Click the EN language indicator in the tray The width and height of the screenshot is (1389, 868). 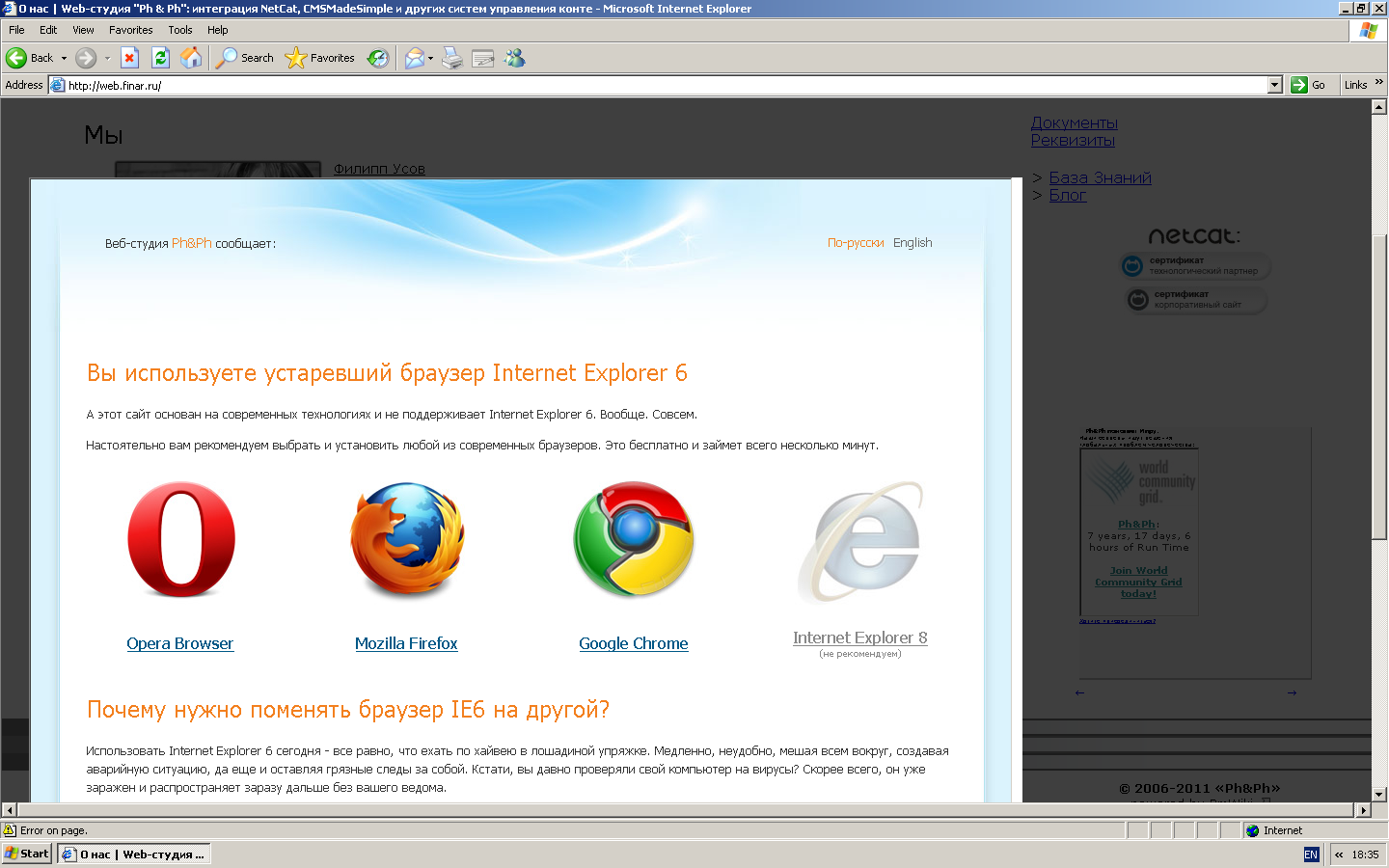point(1311,854)
